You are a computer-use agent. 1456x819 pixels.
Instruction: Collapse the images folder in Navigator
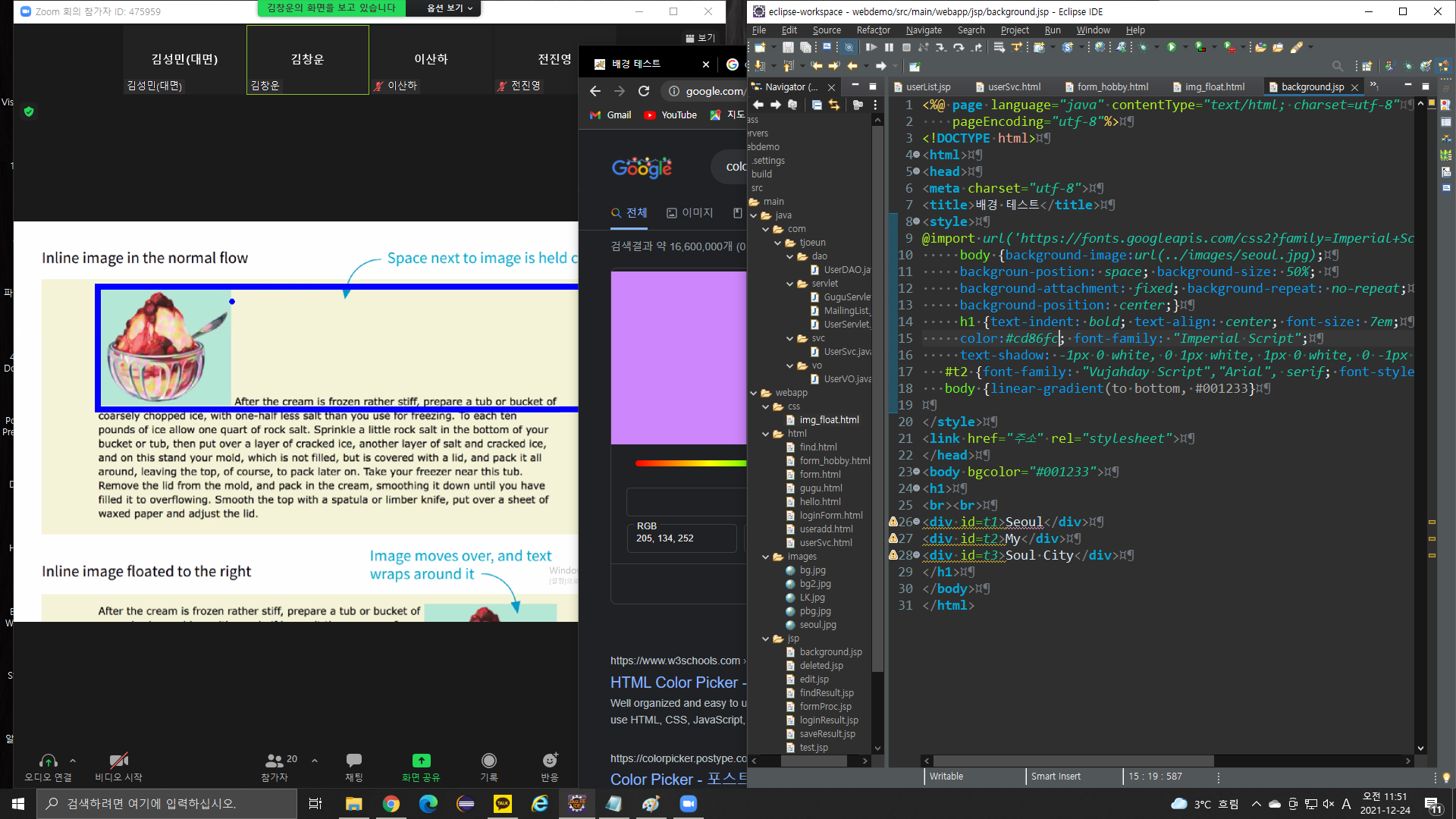pos(766,557)
